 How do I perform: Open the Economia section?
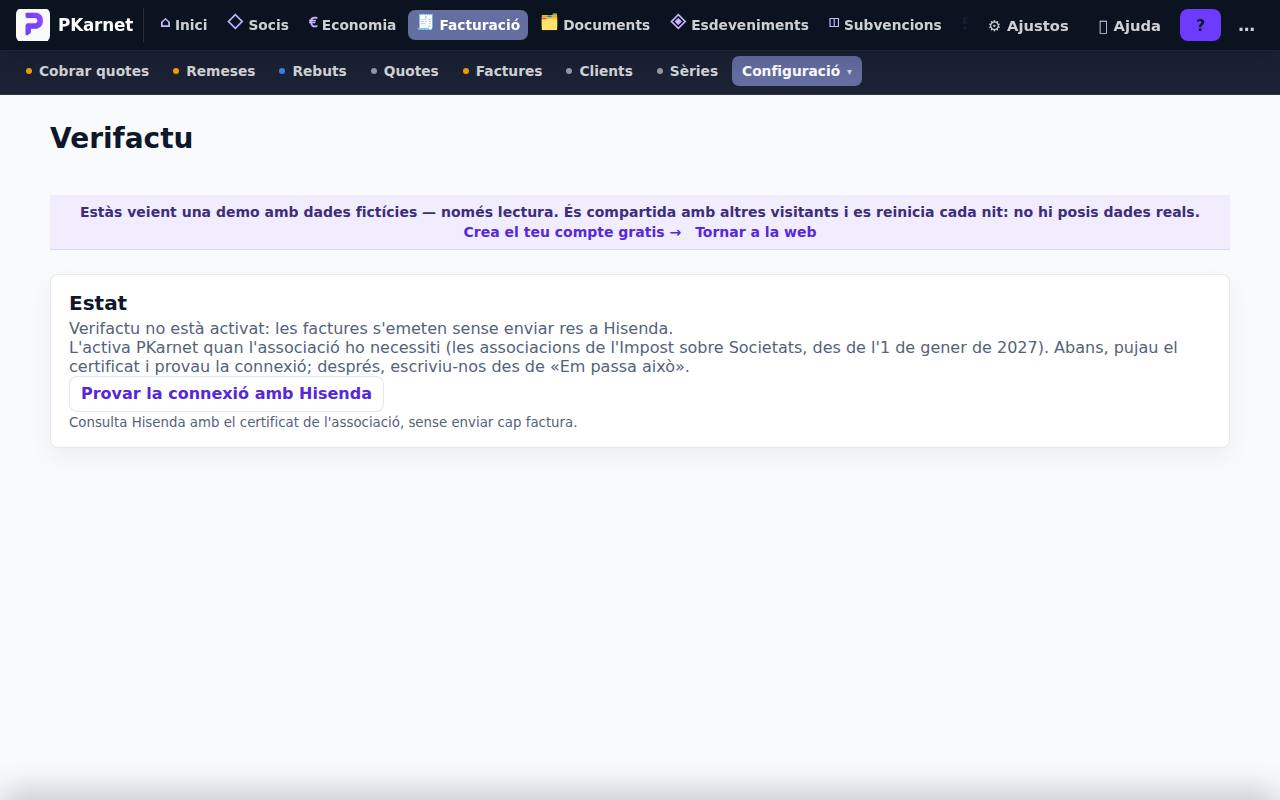pos(352,25)
